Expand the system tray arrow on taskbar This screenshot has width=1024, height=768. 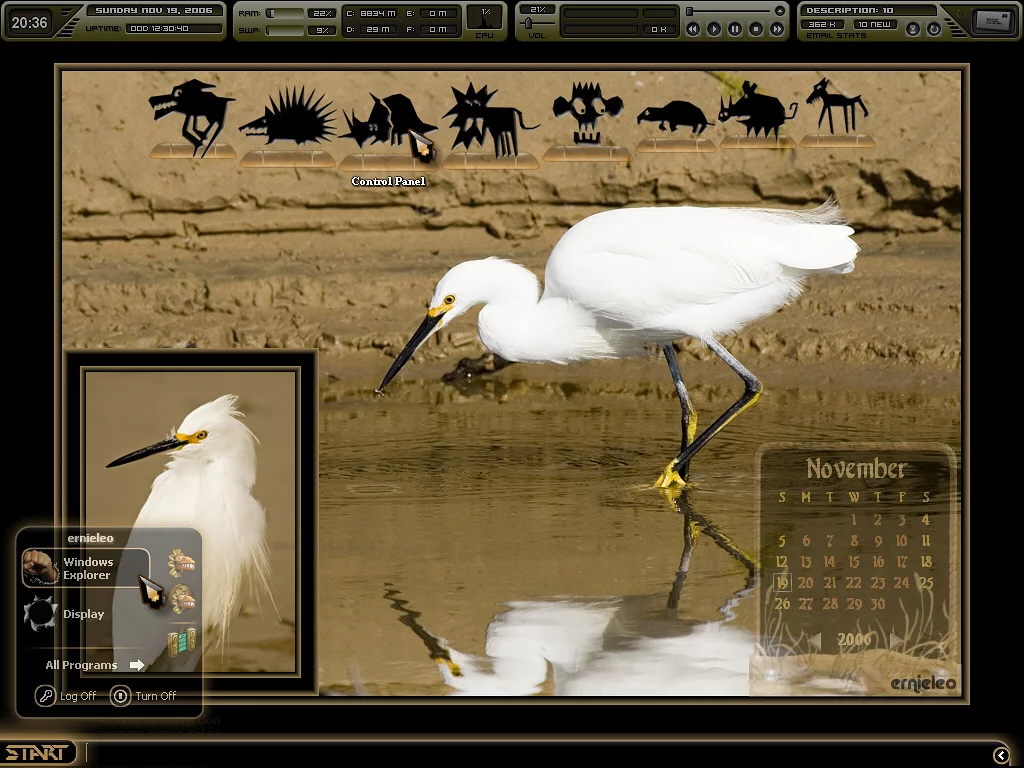(x=1001, y=755)
